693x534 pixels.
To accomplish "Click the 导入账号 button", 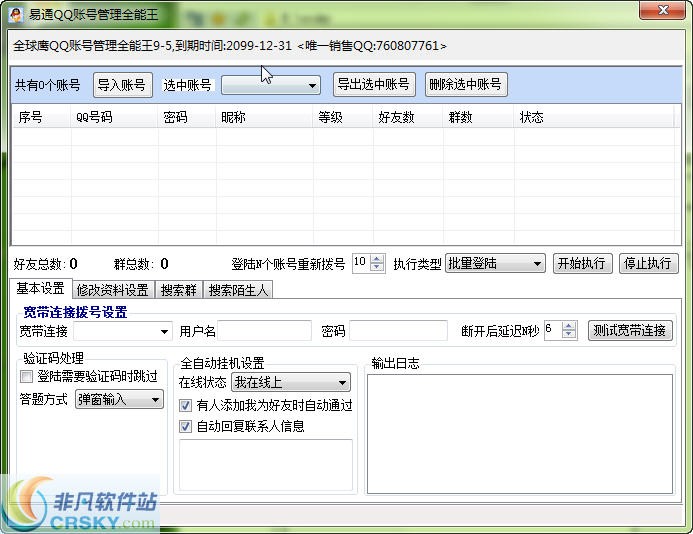I will pos(122,84).
